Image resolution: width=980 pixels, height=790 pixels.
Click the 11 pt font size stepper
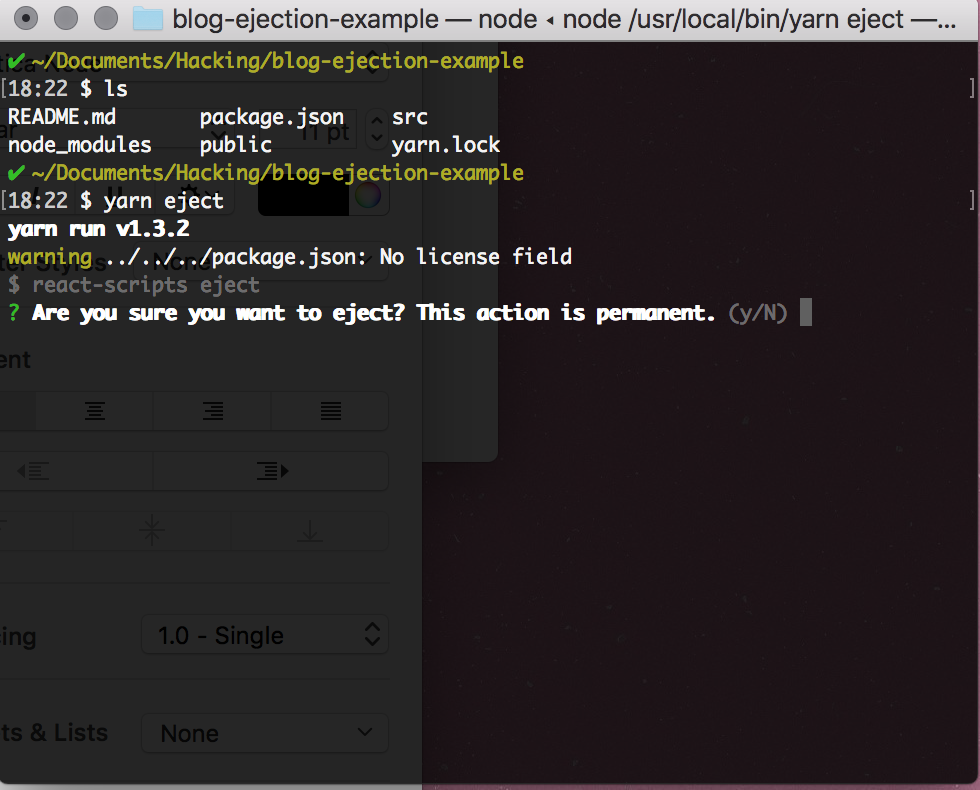376,130
